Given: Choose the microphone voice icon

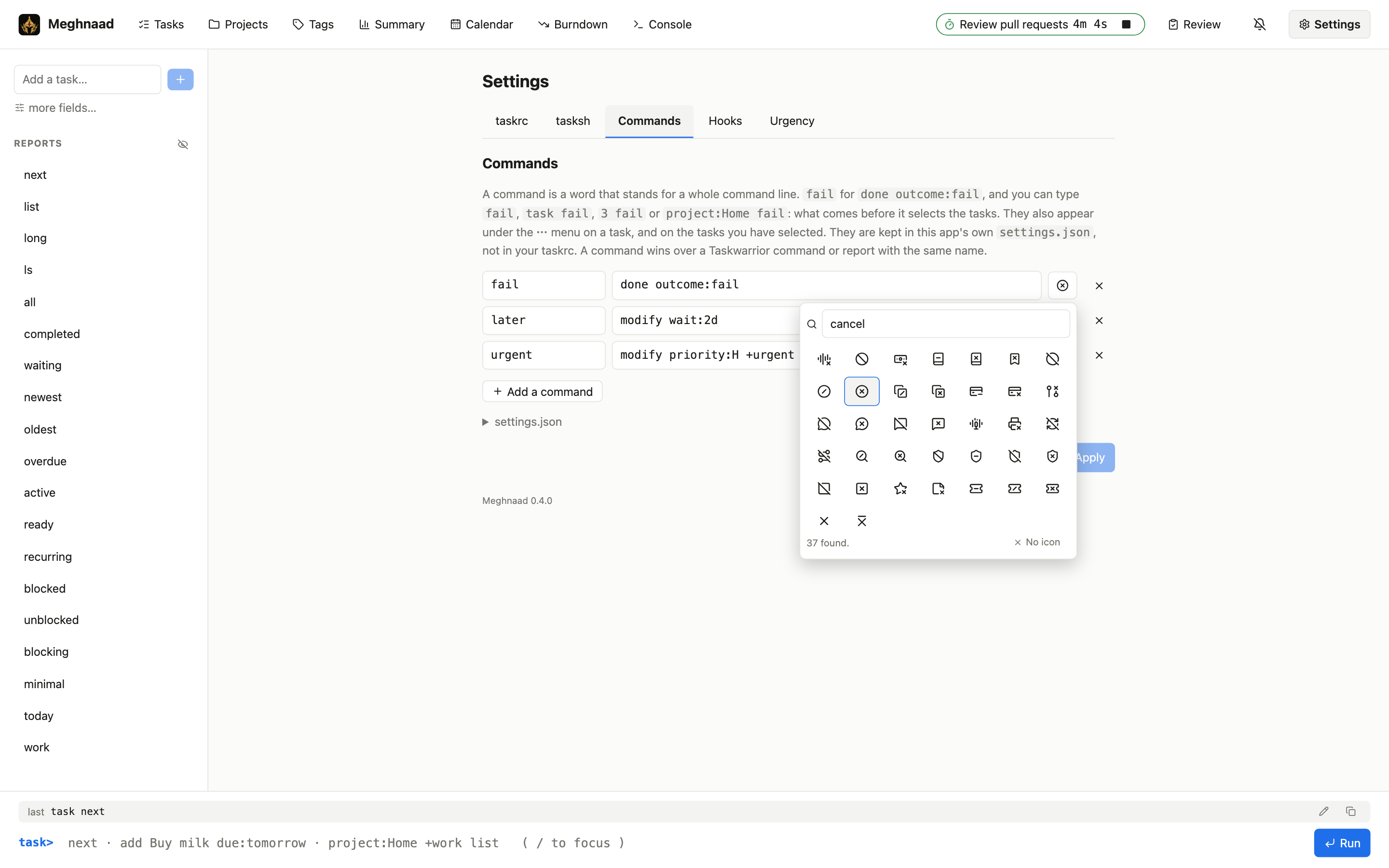Looking at the screenshot, I should click(x=976, y=424).
